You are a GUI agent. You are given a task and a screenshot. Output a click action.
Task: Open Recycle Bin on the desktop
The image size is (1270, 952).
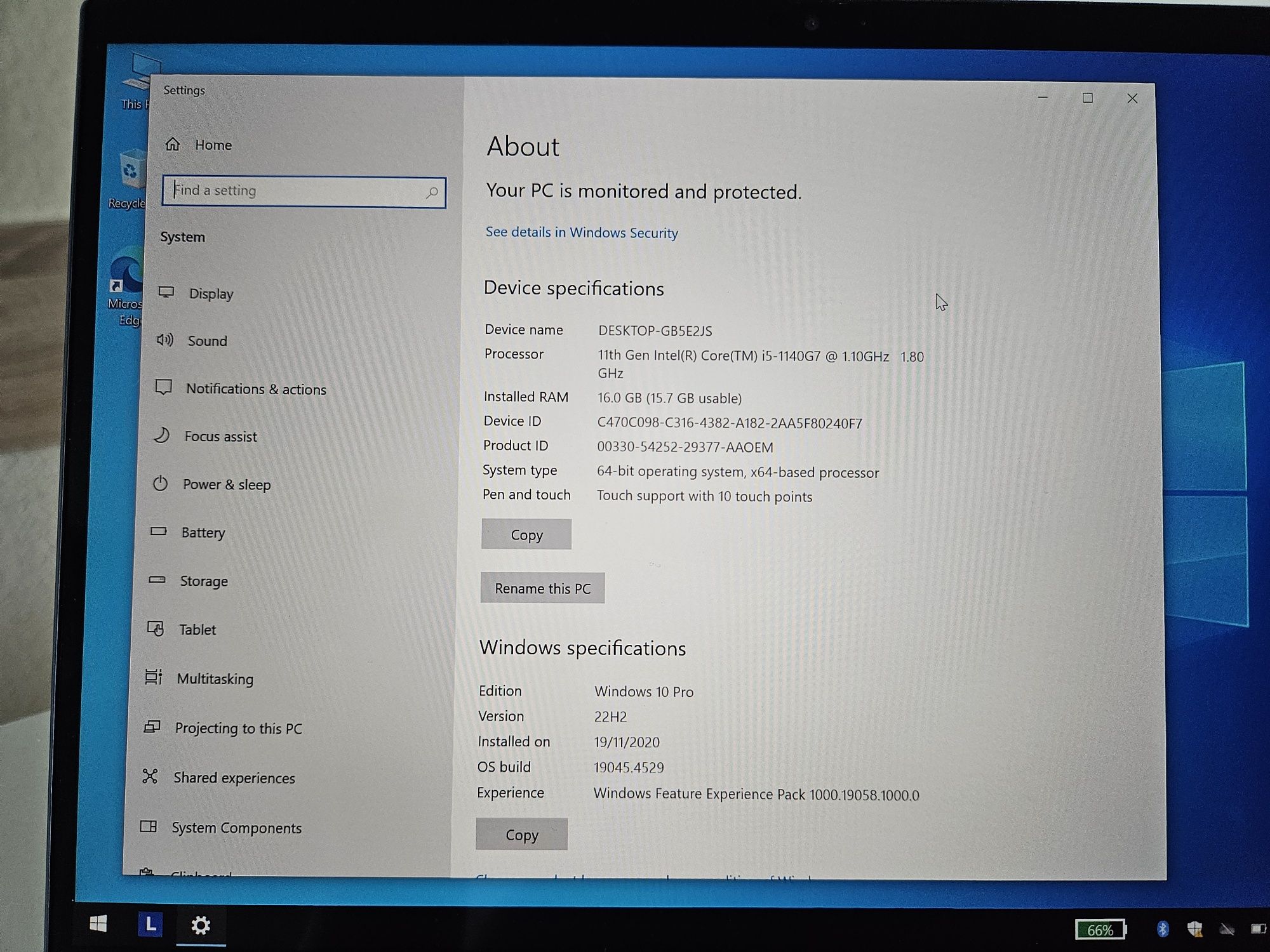tap(130, 179)
